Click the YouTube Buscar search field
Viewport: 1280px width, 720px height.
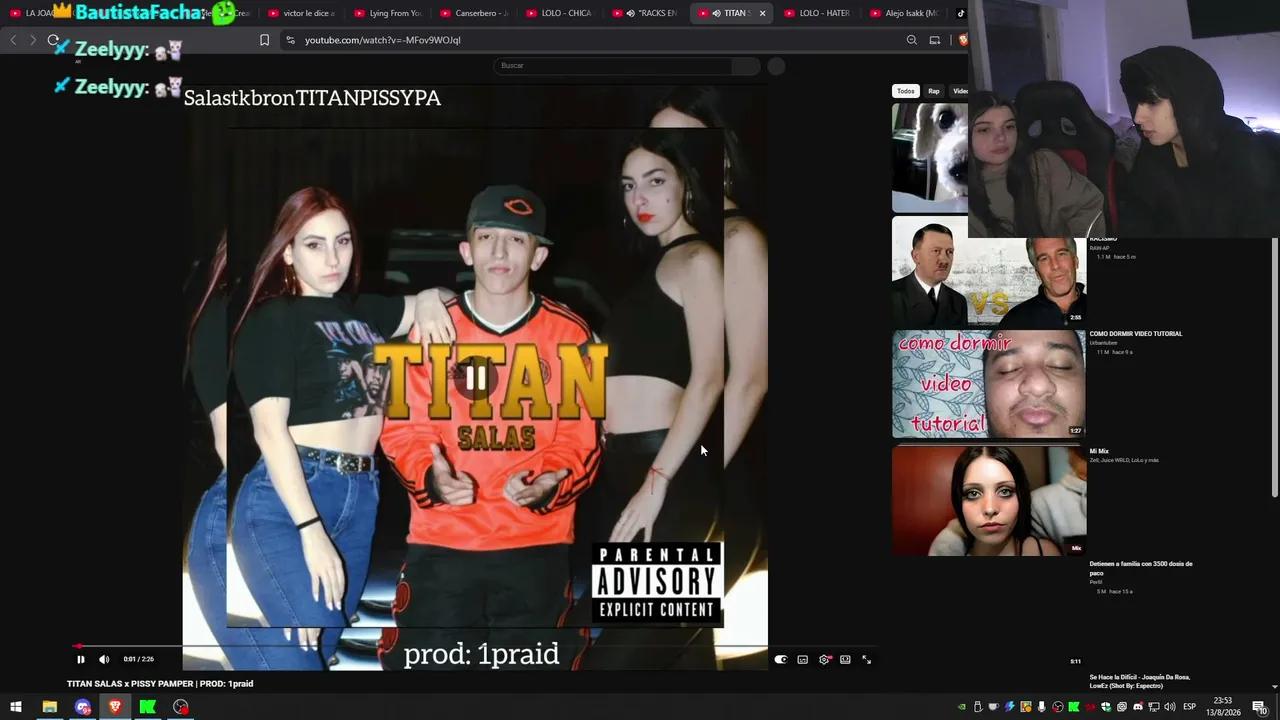(612, 66)
